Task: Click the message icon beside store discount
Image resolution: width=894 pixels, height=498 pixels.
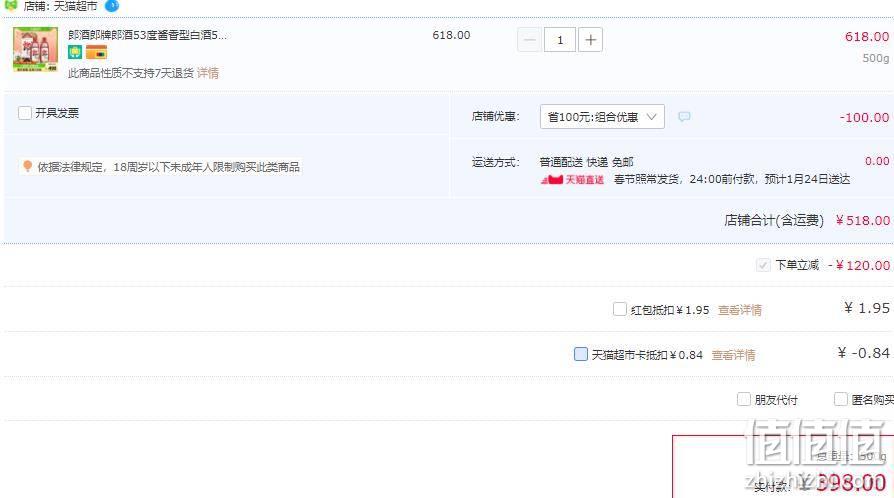Action: coord(684,117)
